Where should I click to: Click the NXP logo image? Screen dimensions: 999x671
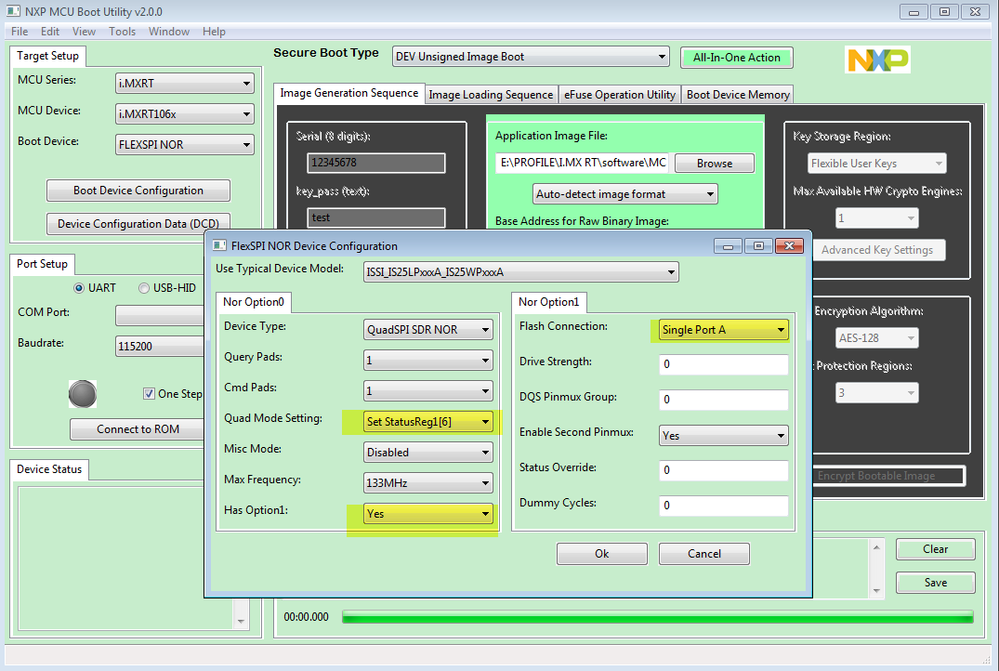click(x=877, y=59)
